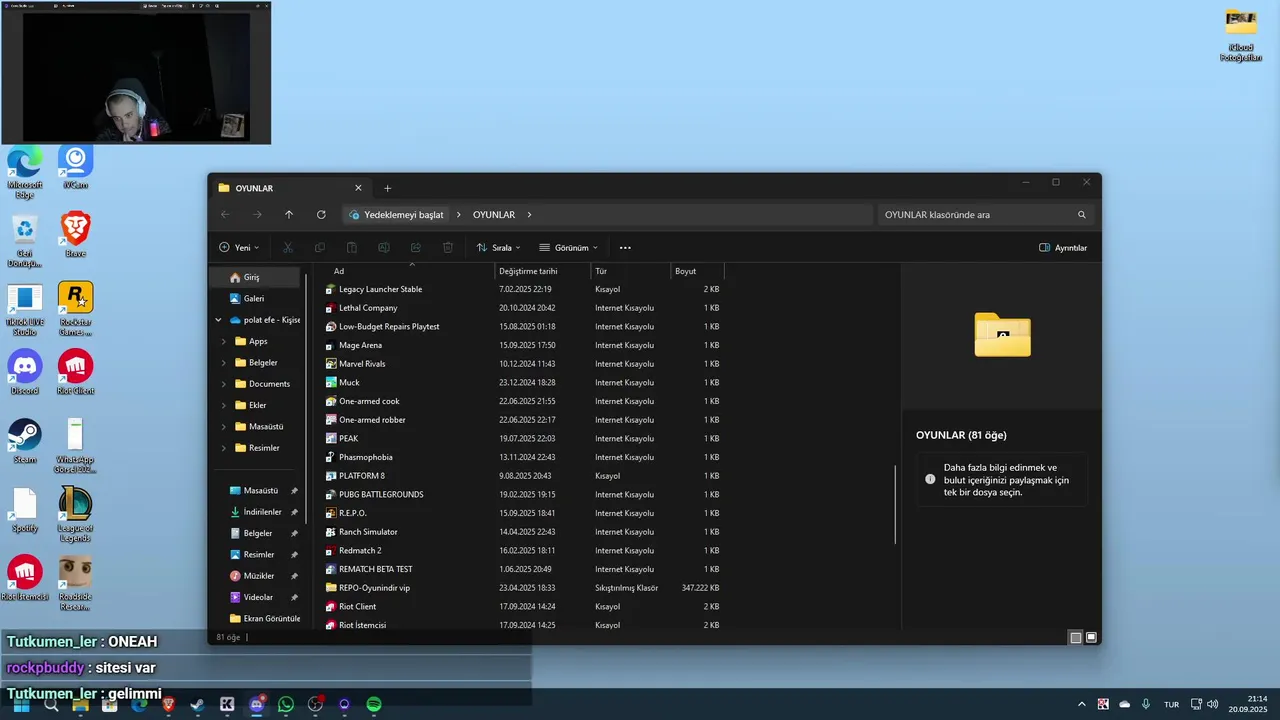1280x720 pixels.
Task: Select the TikTok LIVE Studio desktop icon
Action: pyautogui.click(x=25, y=309)
